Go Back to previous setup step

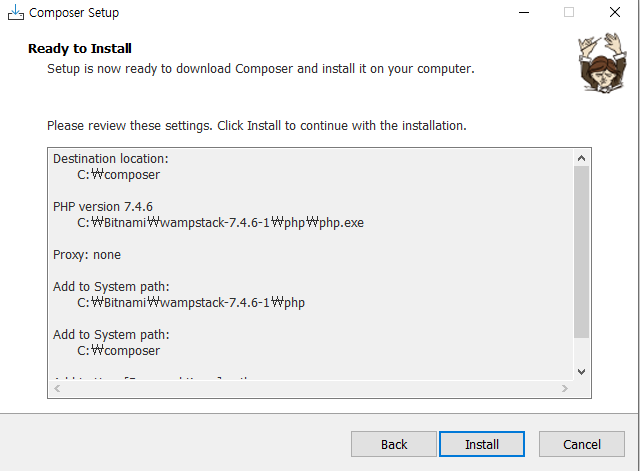(x=393, y=444)
